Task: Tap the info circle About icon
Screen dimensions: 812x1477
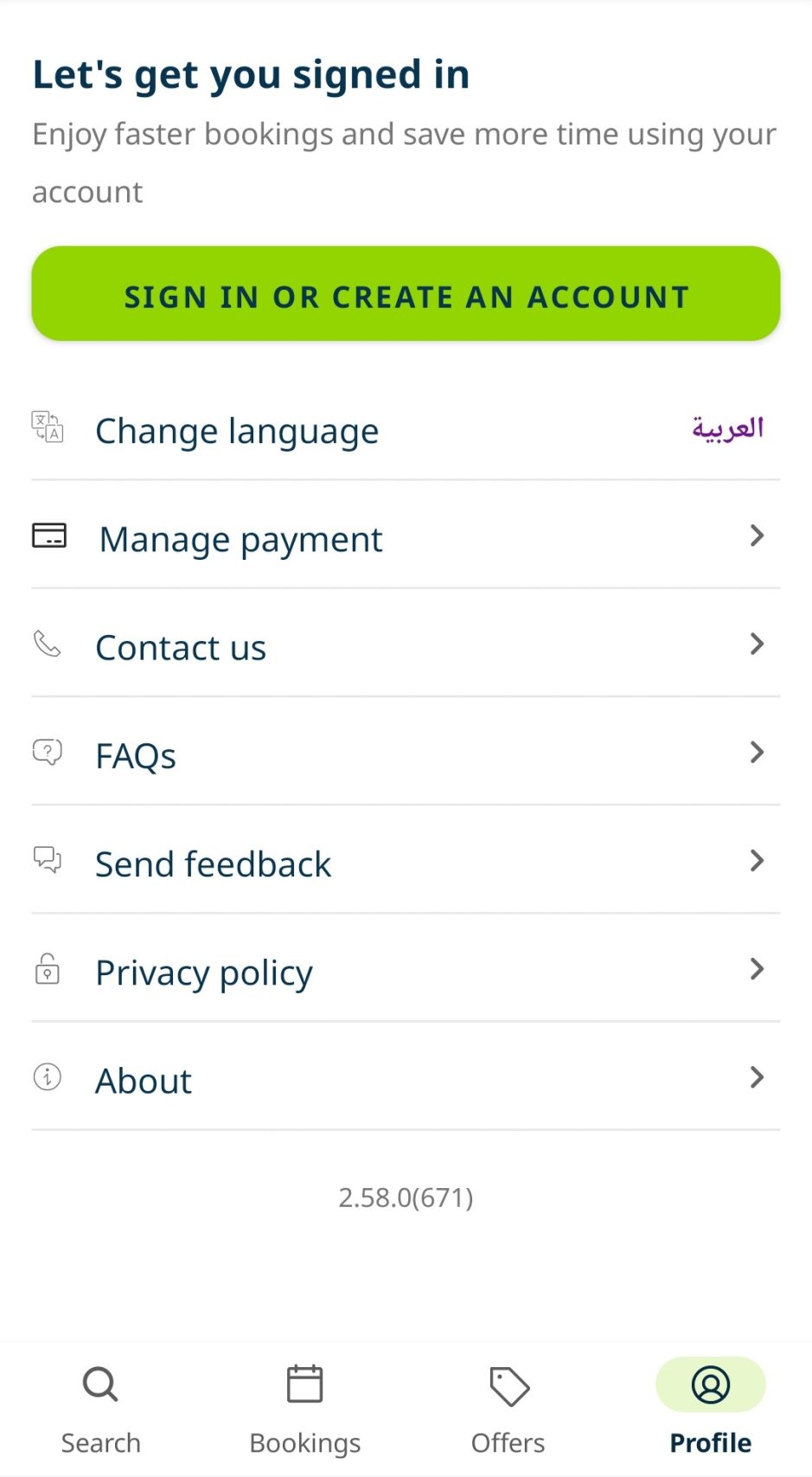Action: point(48,1077)
